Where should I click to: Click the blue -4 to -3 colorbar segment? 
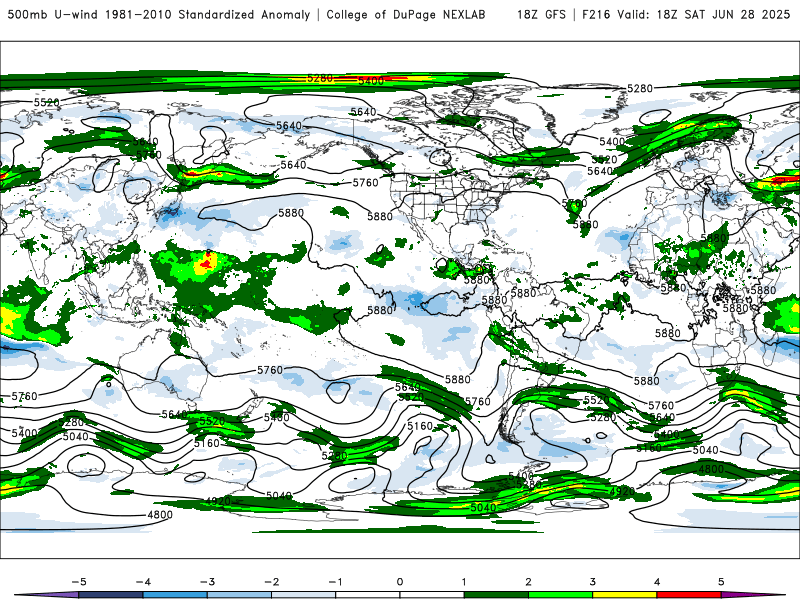click(175, 595)
